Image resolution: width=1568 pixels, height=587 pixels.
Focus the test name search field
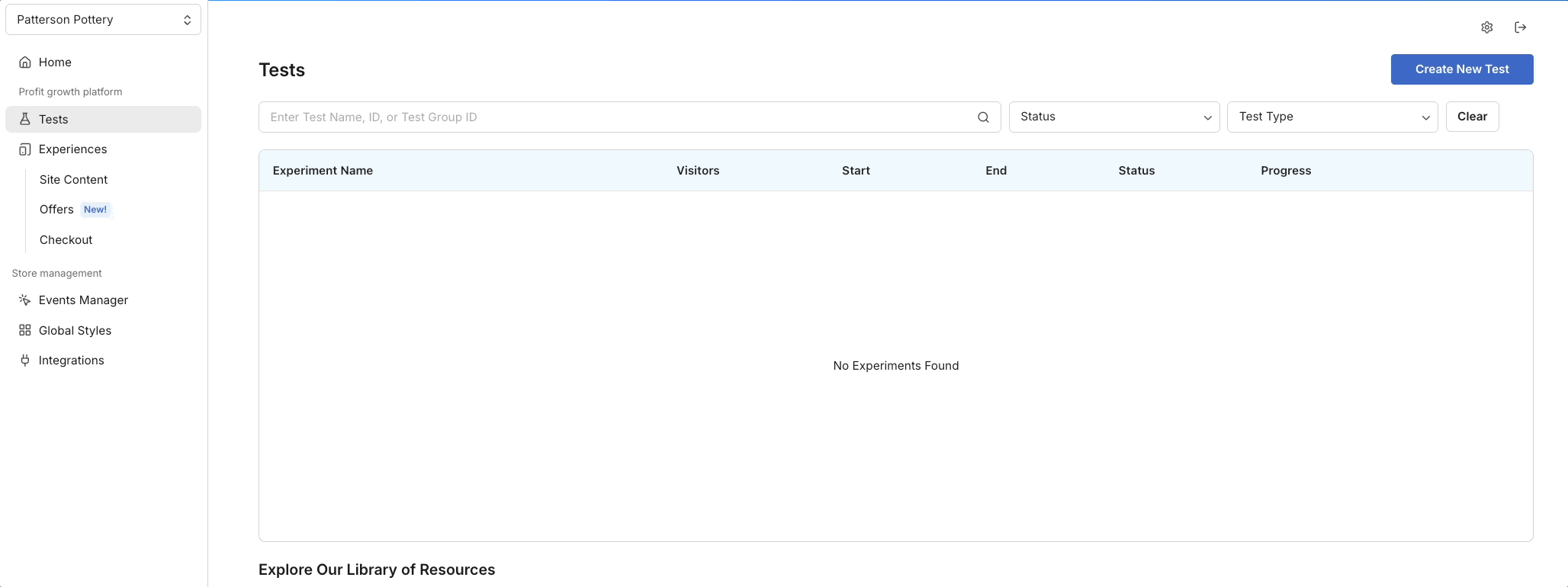pos(618,117)
